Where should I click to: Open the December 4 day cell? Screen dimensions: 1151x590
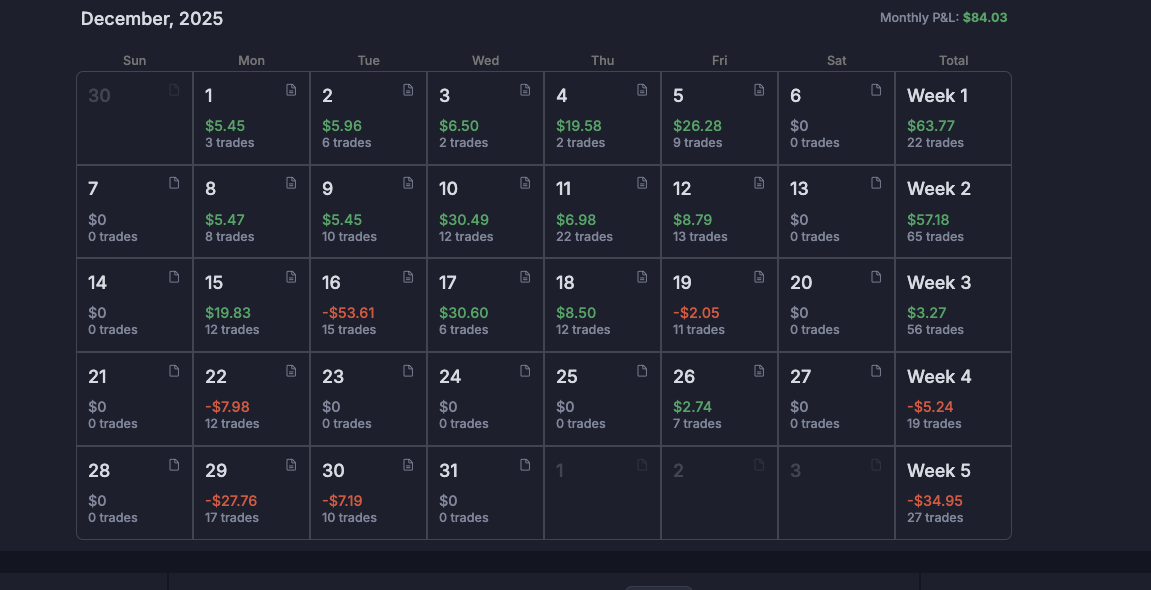[x=602, y=118]
